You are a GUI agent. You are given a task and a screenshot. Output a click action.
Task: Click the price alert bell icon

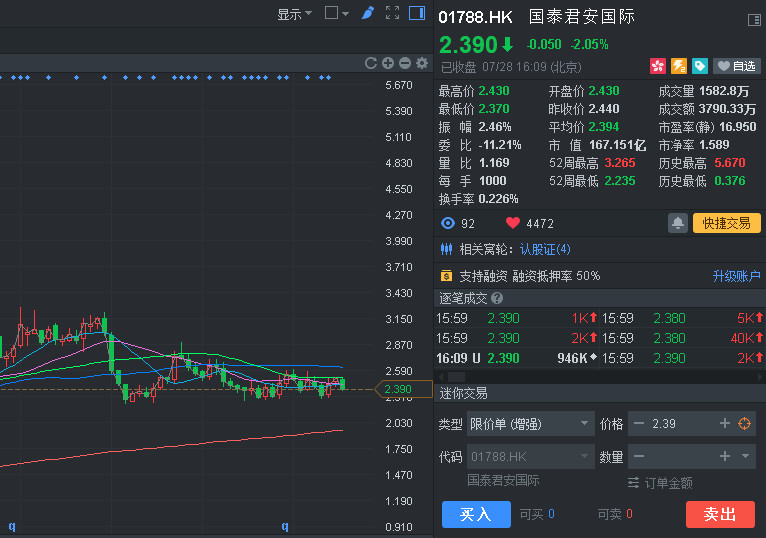pos(678,223)
